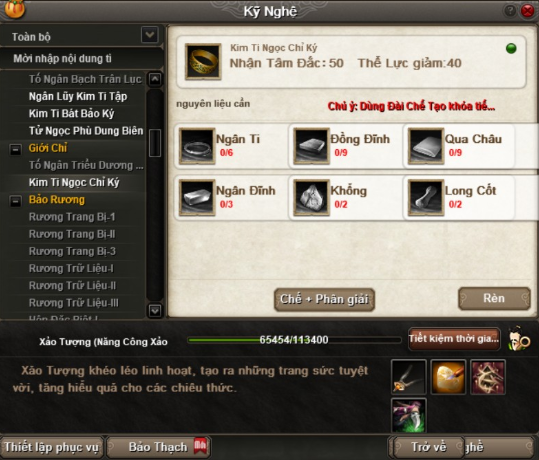Select Ngân Lũy Kim Ti Tập recipe
This screenshot has height=460, width=539.
point(78,96)
